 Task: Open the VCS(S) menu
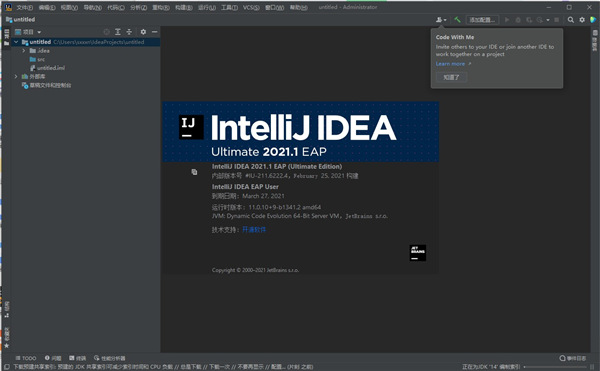point(251,7)
